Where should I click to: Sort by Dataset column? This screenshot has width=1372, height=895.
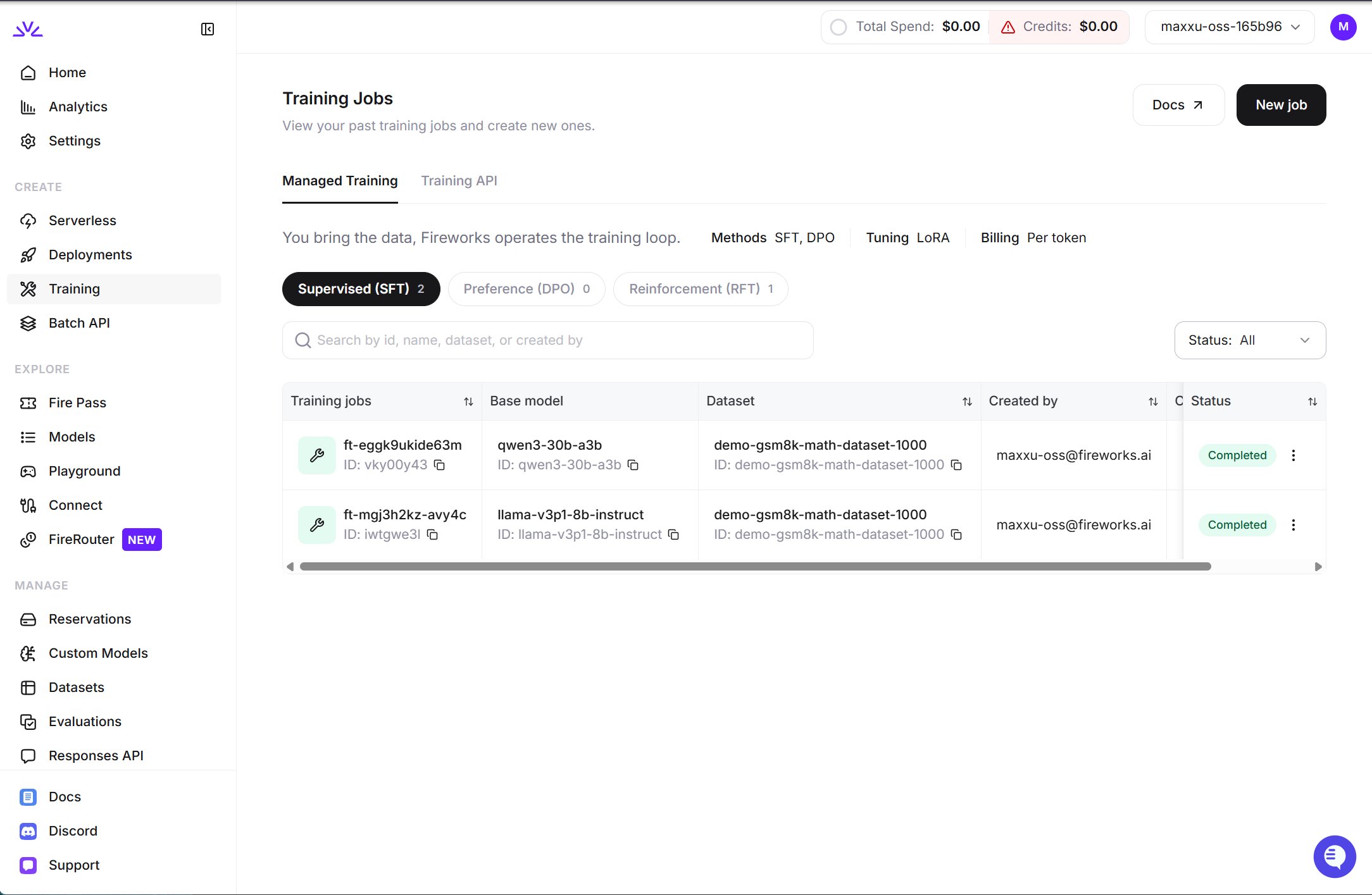[x=967, y=402]
